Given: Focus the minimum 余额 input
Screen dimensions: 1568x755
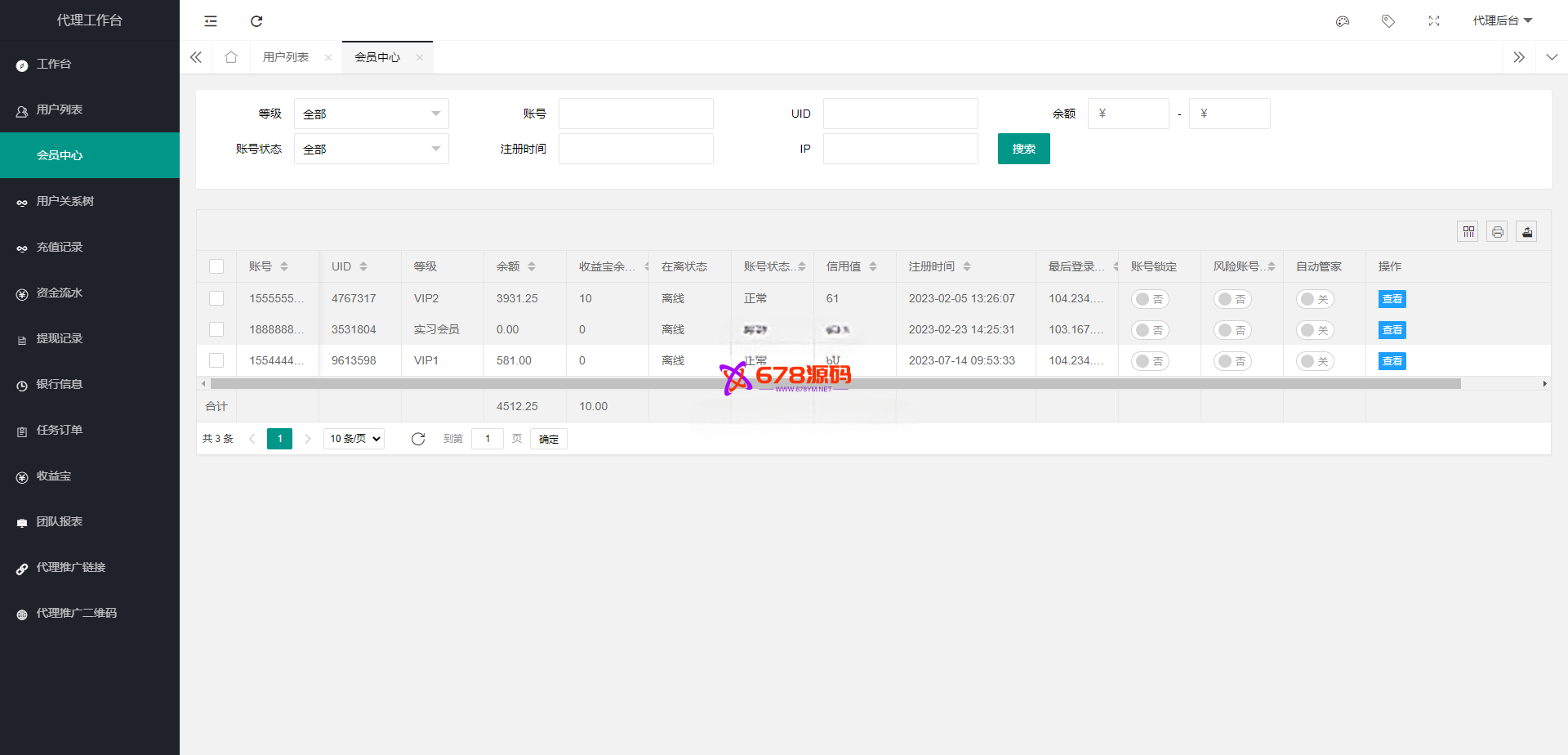Looking at the screenshot, I should (1129, 114).
